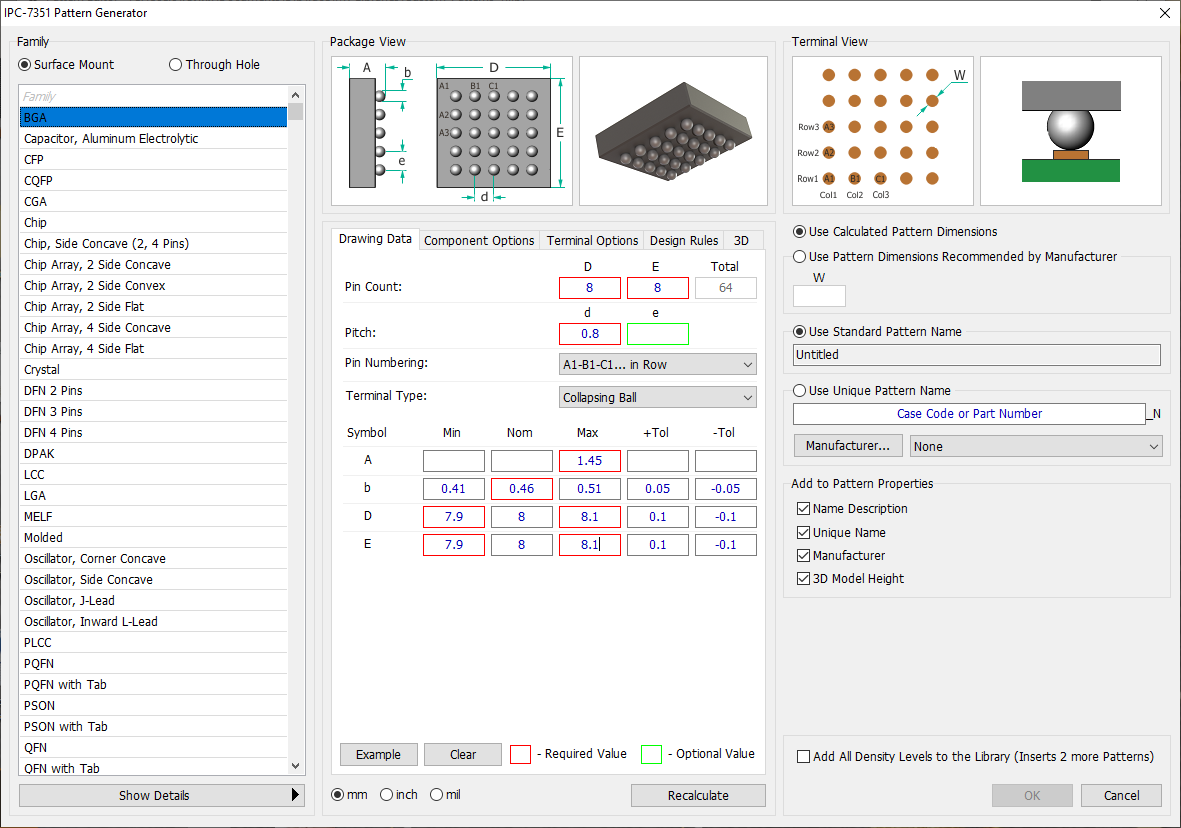Click the Pitch d field
Viewport: 1181px width, 828px height.
590,334
